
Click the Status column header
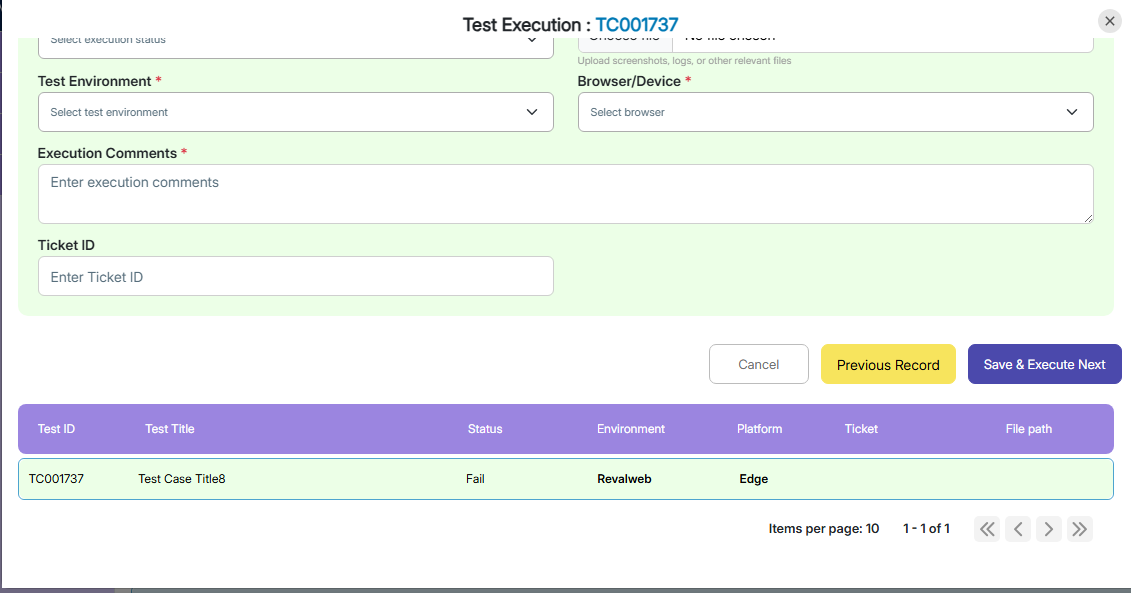pyautogui.click(x=485, y=429)
